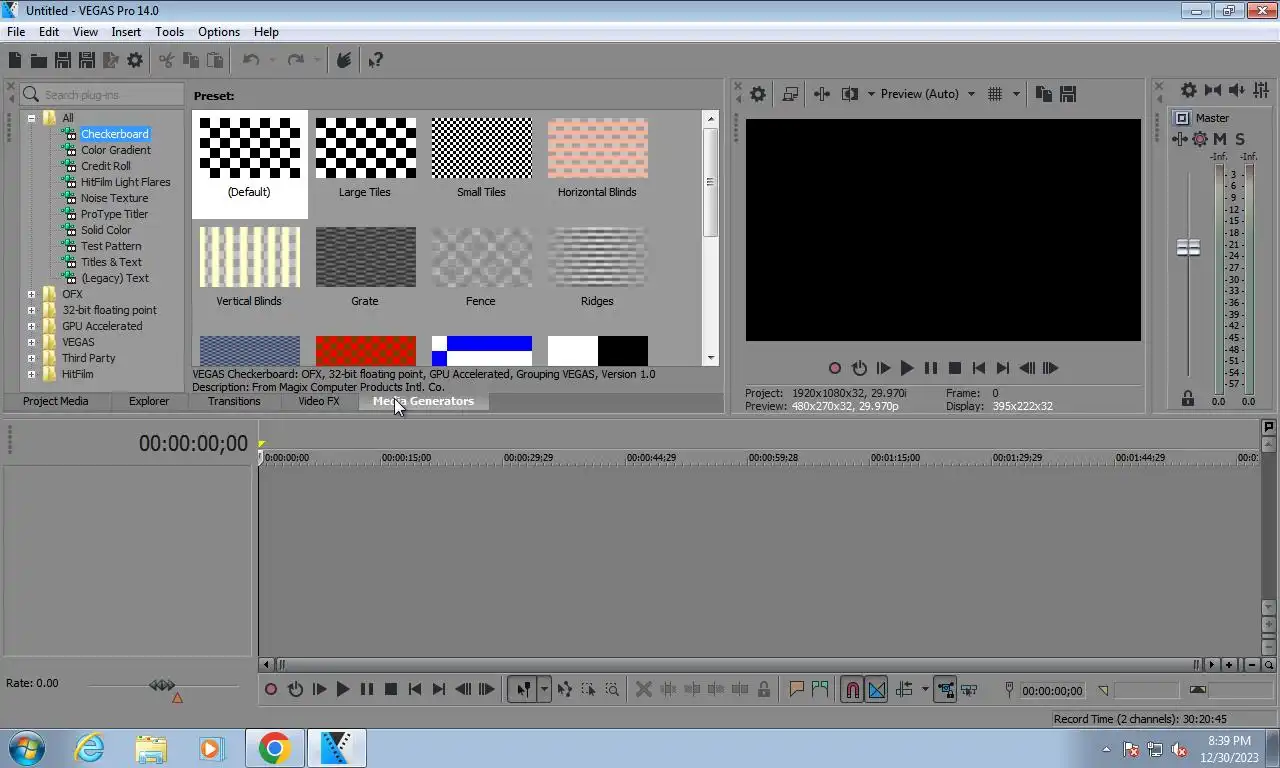
Task: Open Master Bus audio properties gear
Action: click(1188, 90)
